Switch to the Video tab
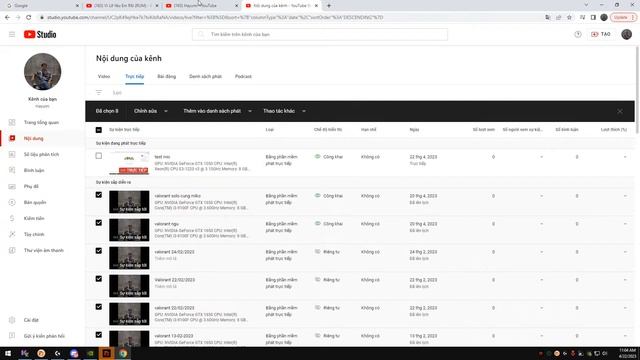 pyautogui.click(x=104, y=76)
